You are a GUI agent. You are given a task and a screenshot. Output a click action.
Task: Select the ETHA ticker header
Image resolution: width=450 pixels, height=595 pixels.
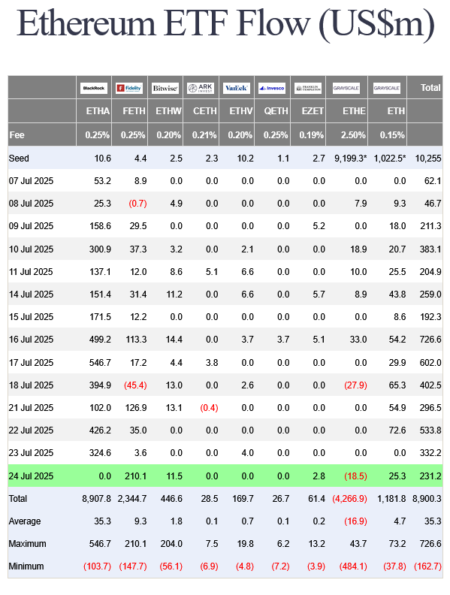pyautogui.click(x=98, y=111)
